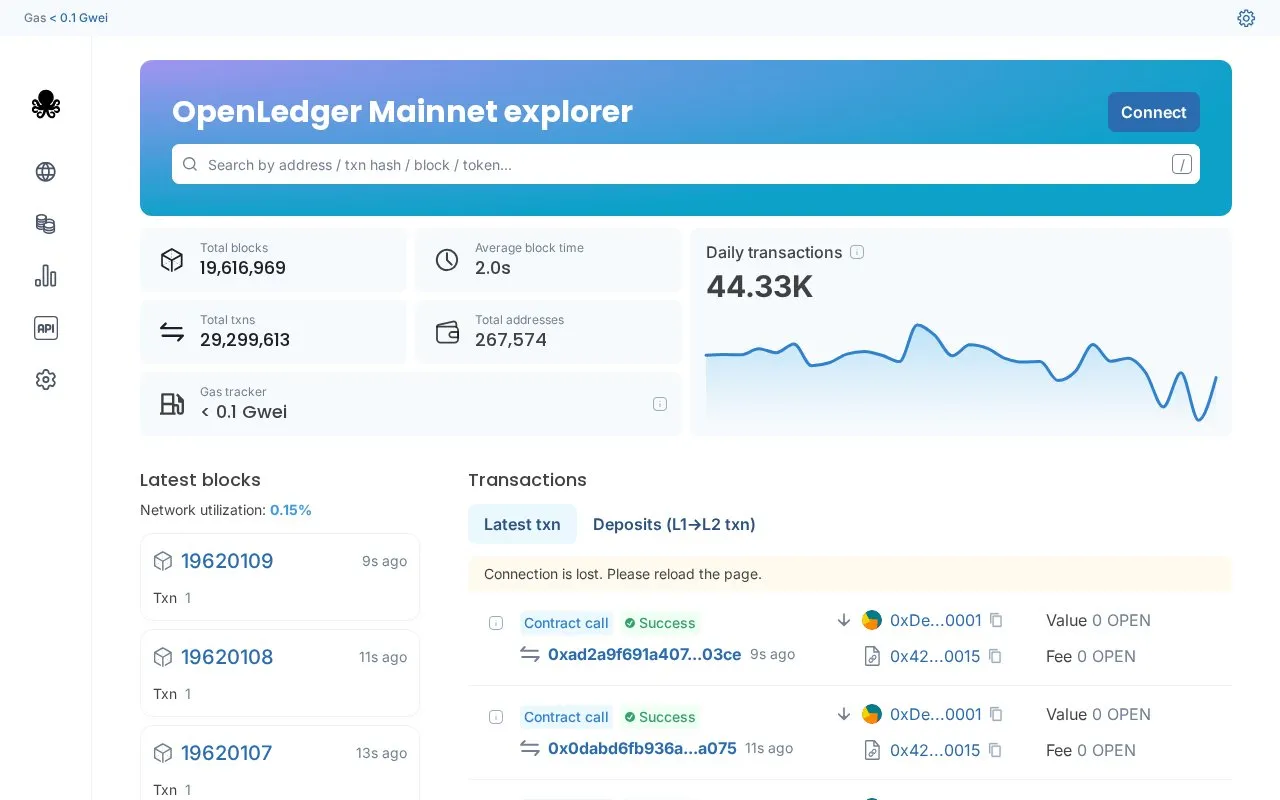Open the 0x42...0015 contract in the 0x0dabd6fb936a...a075 transaction

(x=935, y=750)
